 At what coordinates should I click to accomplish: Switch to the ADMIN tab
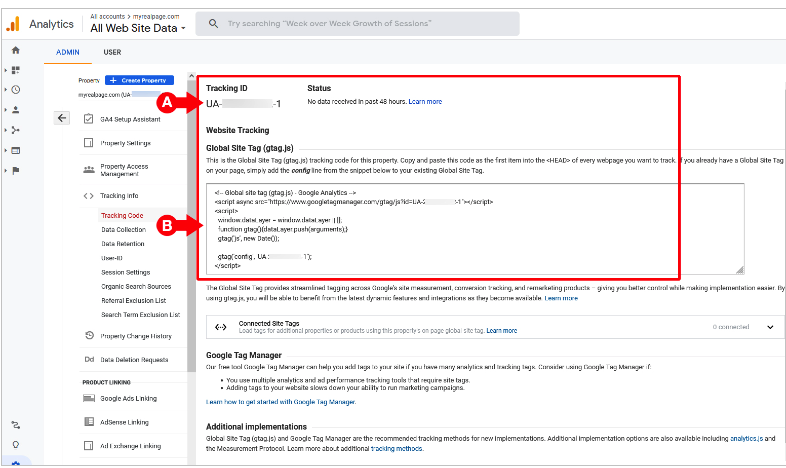point(68,52)
